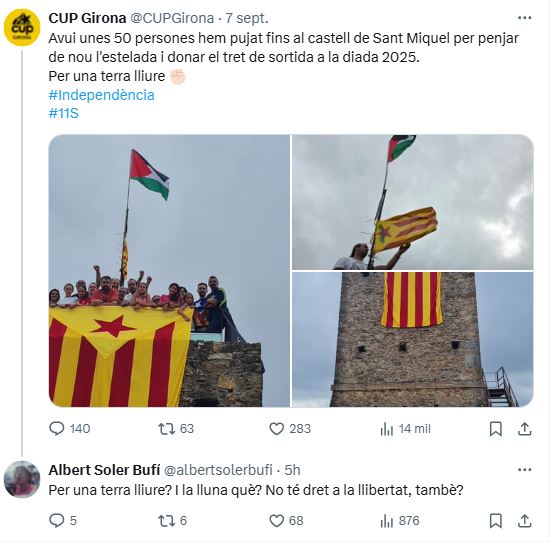Bookmark the CUP Girona tweet
Image resolution: width=553 pixels, height=542 pixels.
click(x=496, y=429)
